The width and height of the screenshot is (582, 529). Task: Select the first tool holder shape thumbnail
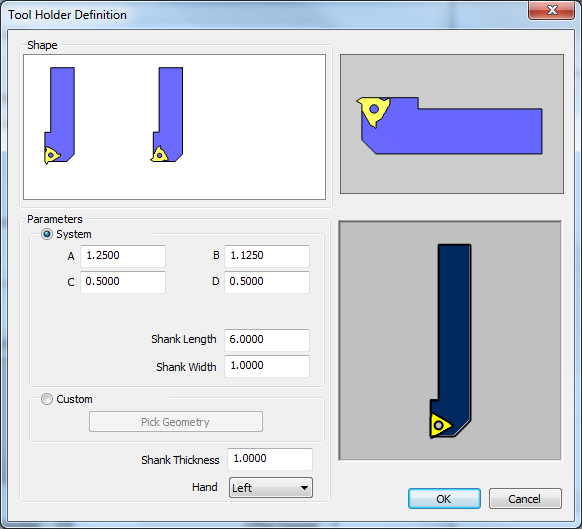tap(59, 115)
